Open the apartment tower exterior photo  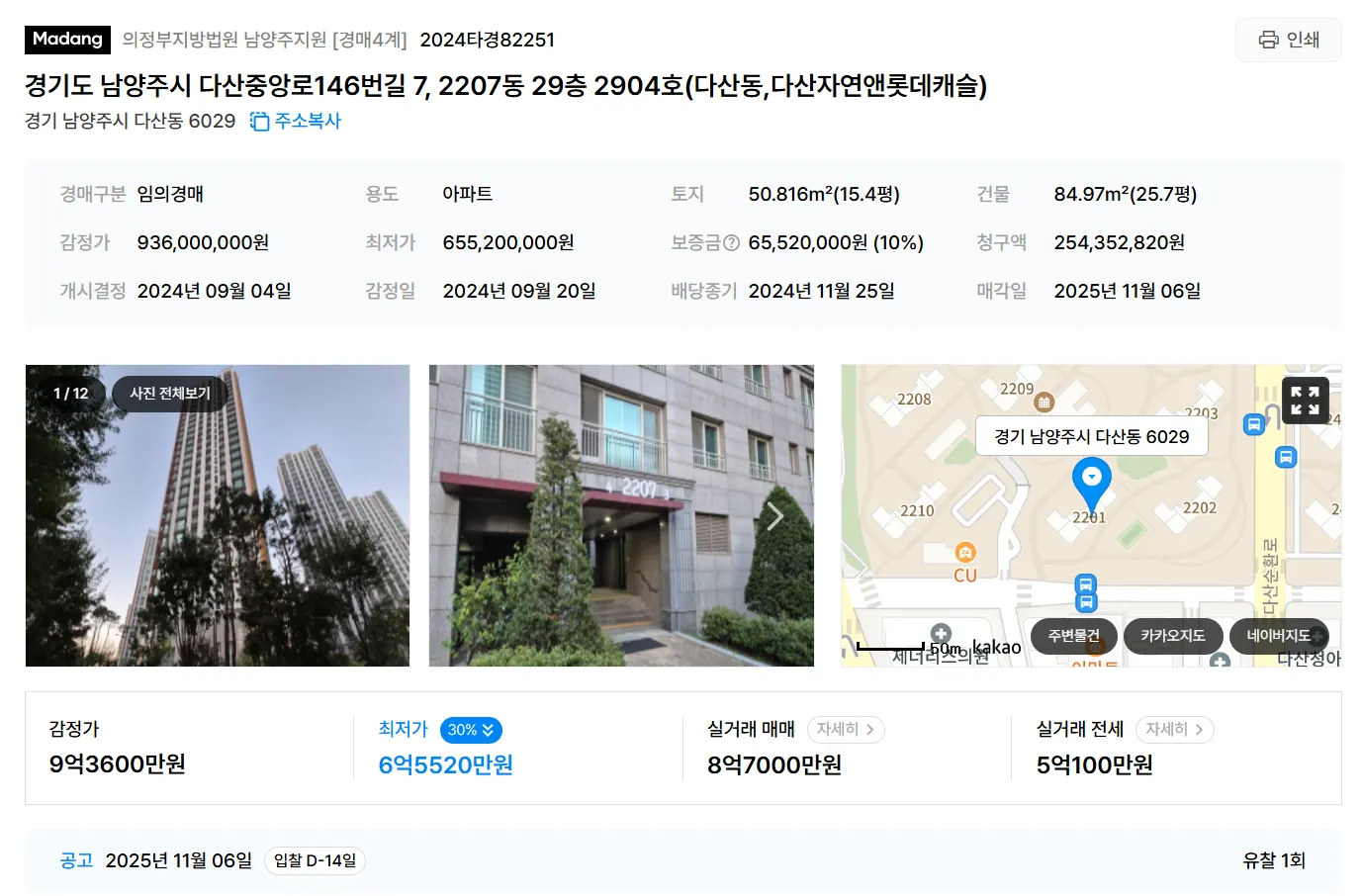tap(218, 515)
